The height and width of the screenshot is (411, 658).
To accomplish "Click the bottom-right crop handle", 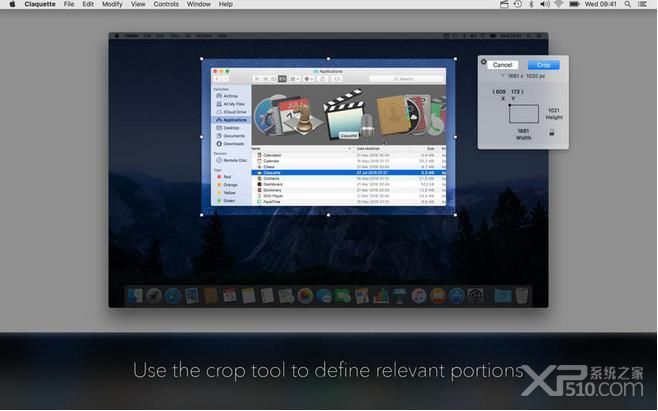I will coord(455,215).
